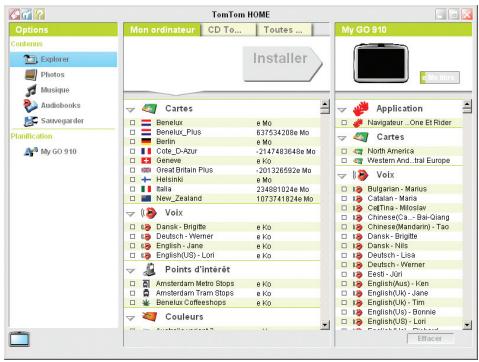This screenshot has width=479, height=362.
Task: Open Audiobooks in the sidebar
Action: [x=60, y=105]
